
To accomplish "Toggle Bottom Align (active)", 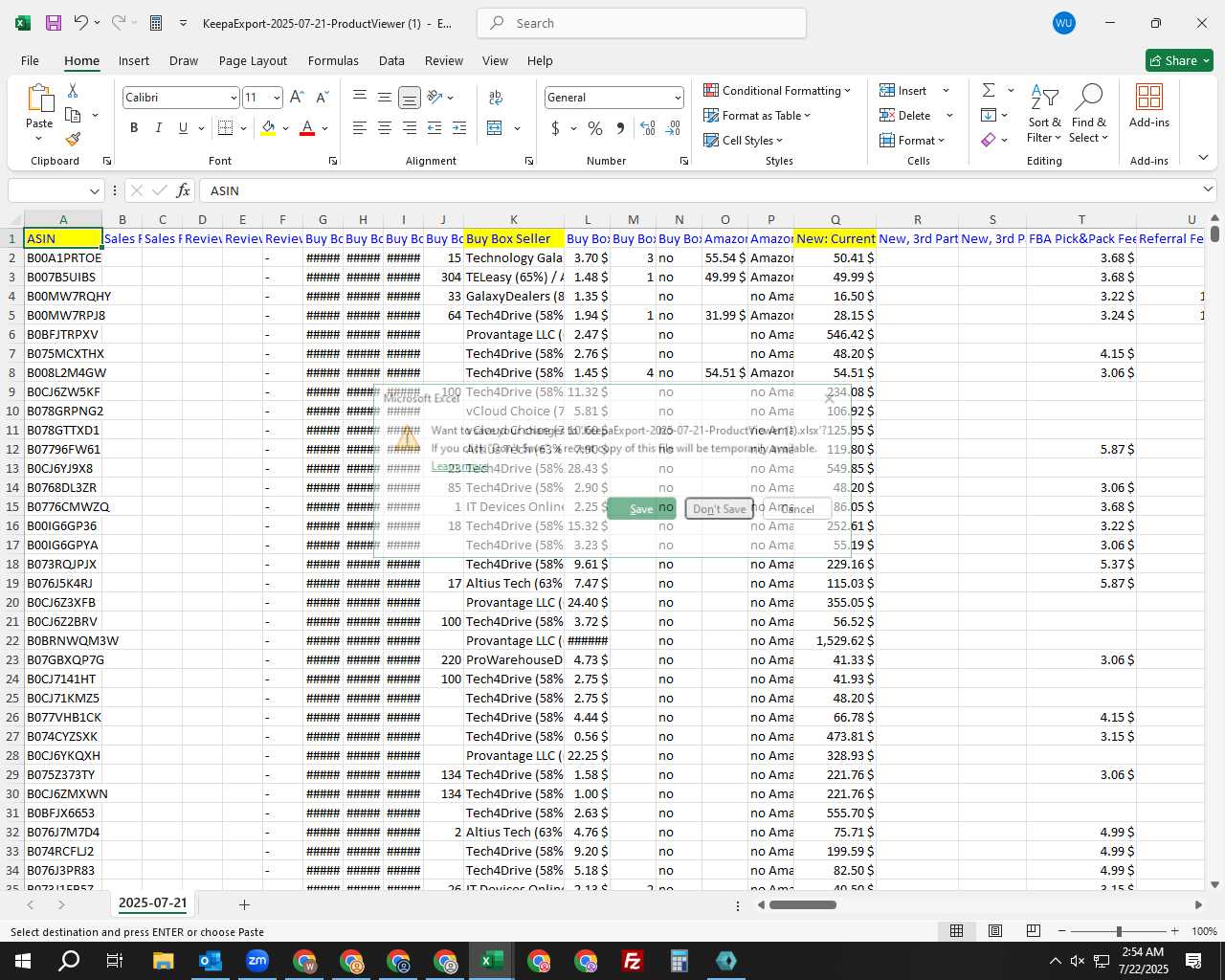I will (410, 98).
